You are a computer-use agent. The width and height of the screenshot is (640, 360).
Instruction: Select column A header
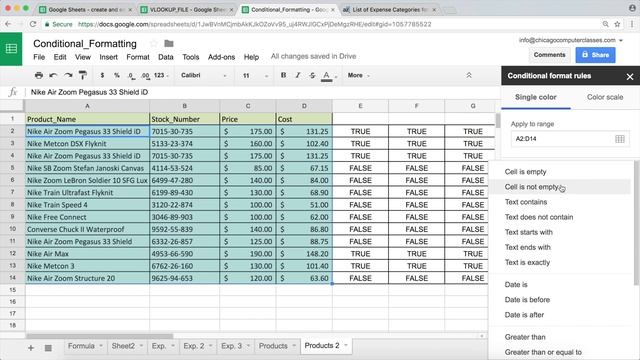[x=87, y=106]
